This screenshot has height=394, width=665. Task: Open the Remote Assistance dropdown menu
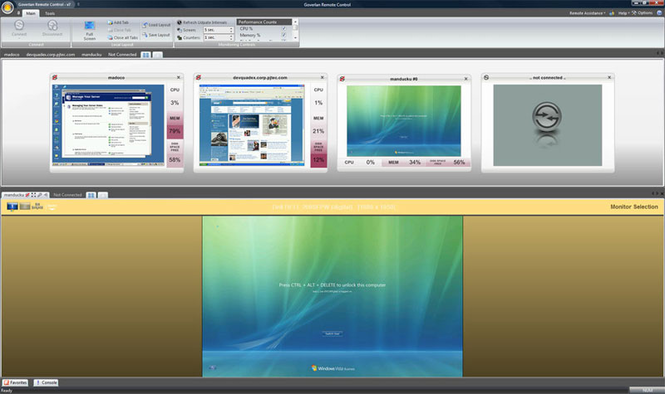click(587, 13)
